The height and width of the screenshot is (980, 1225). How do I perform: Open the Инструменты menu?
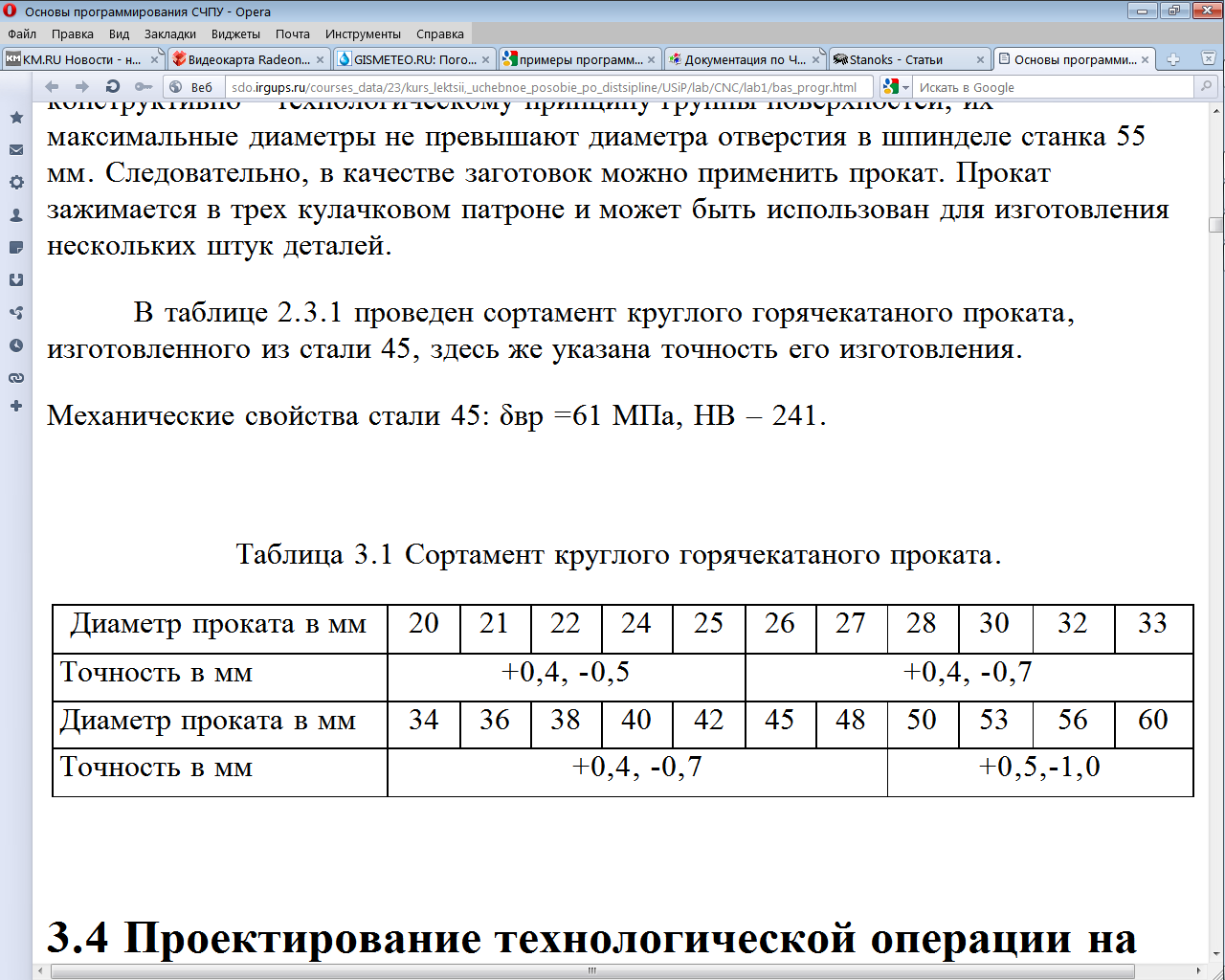tap(363, 33)
